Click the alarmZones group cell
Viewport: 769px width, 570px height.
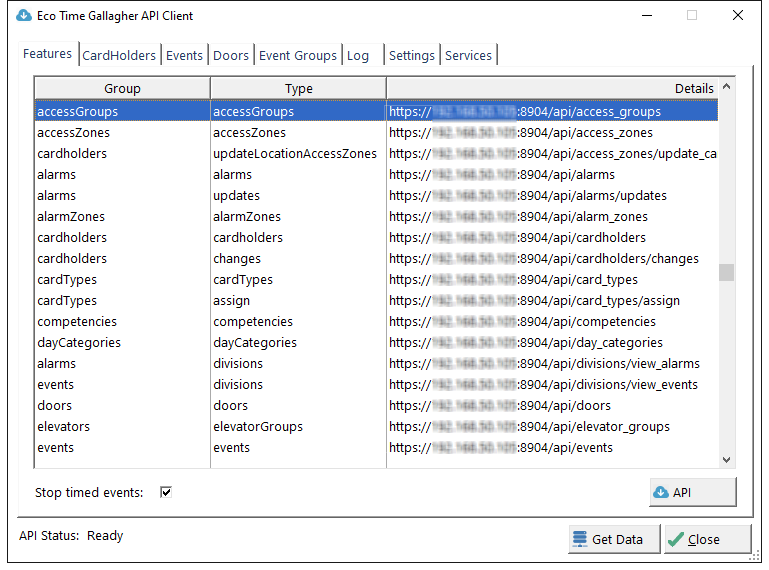[x=123, y=216]
